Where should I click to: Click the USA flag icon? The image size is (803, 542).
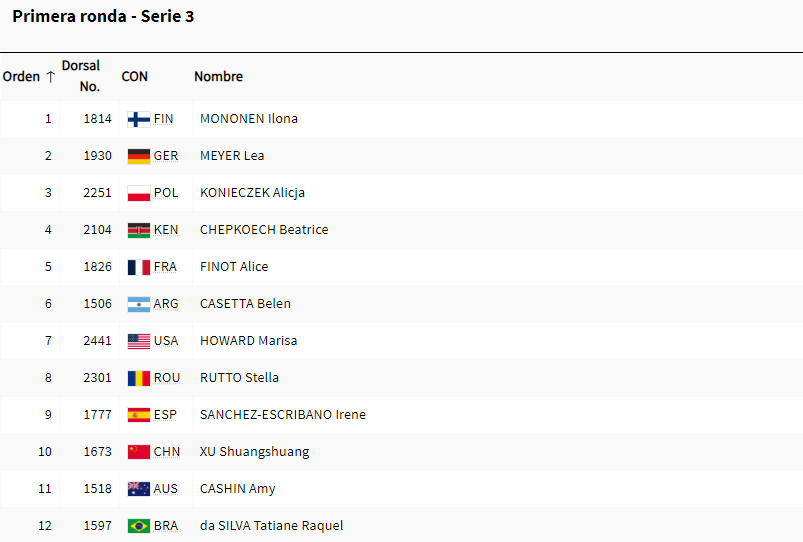[139, 341]
